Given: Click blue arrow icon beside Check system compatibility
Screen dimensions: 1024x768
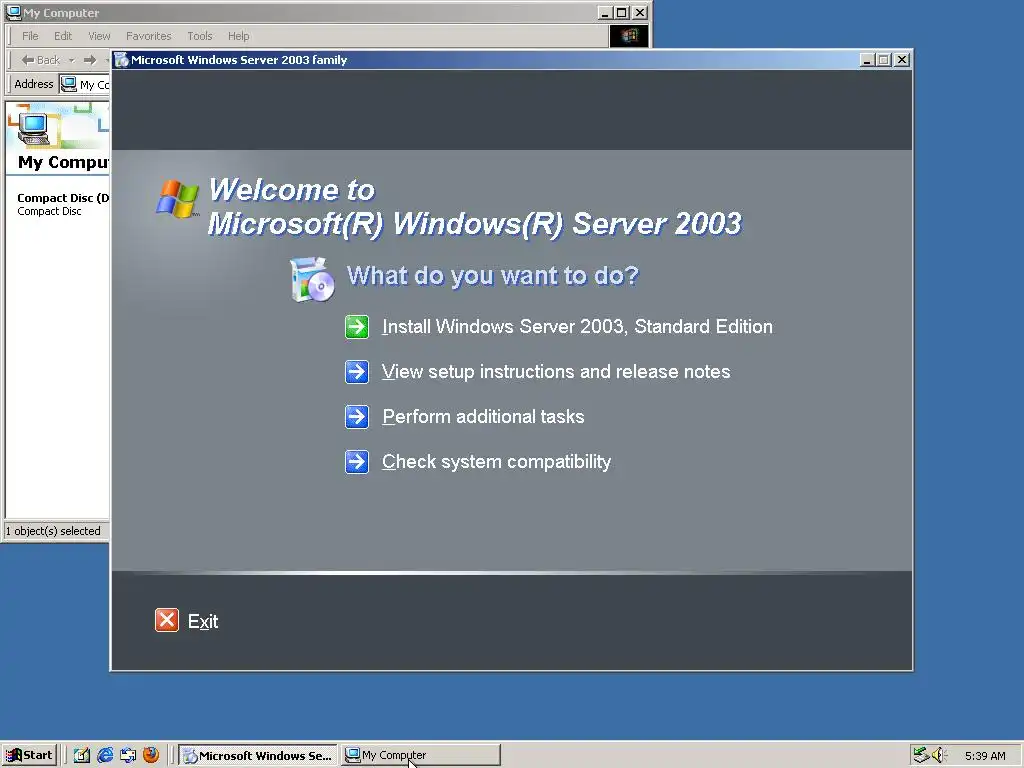Looking at the screenshot, I should [x=357, y=462].
